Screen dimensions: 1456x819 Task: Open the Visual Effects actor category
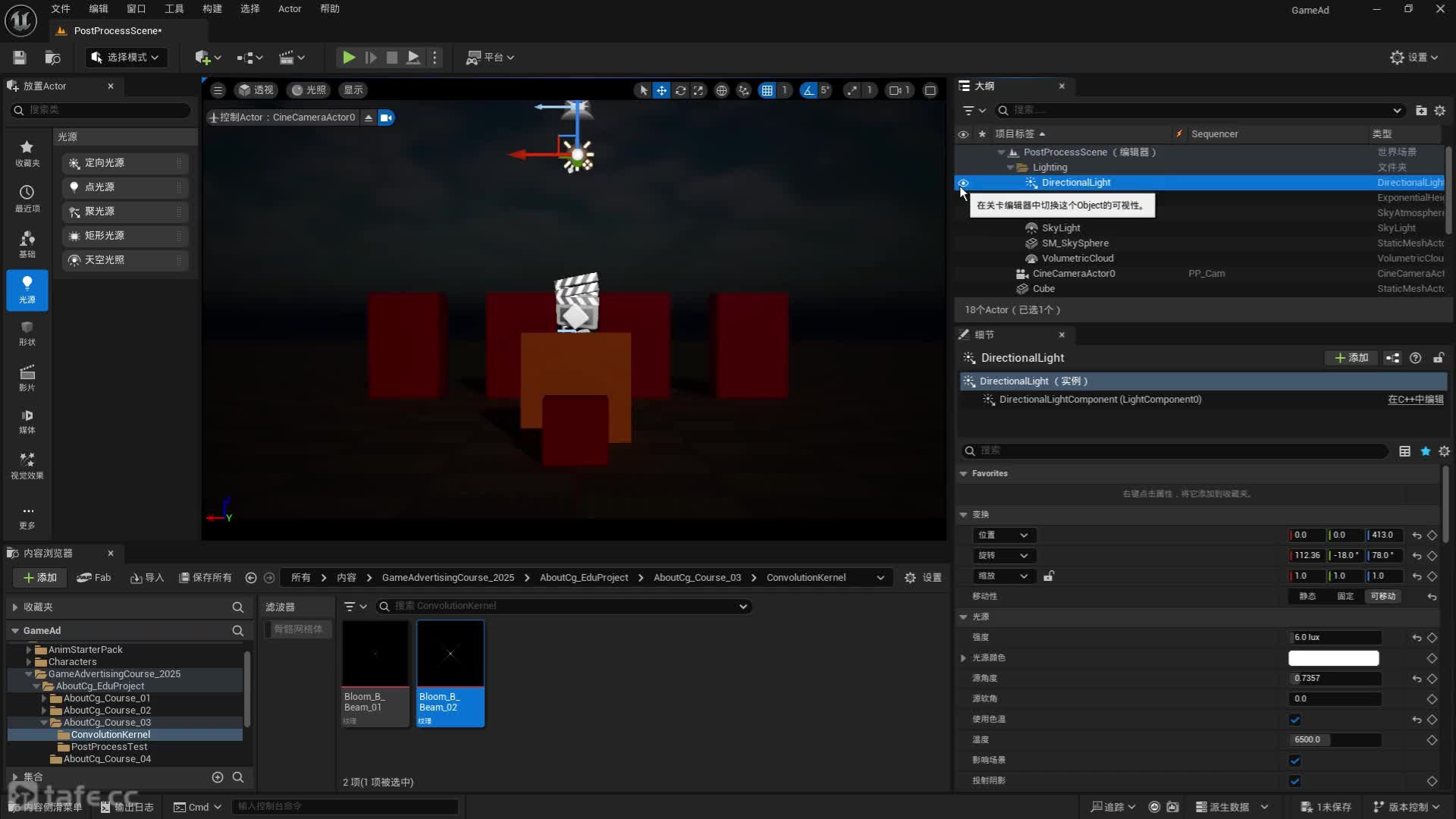pyautogui.click(x=27, y=465)
